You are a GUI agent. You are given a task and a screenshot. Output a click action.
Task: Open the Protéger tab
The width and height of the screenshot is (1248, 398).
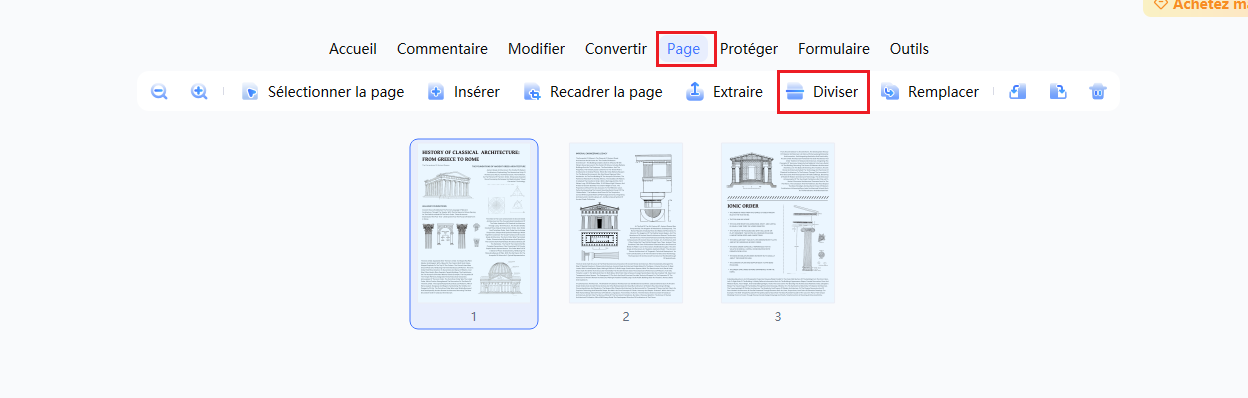(749, 48)
